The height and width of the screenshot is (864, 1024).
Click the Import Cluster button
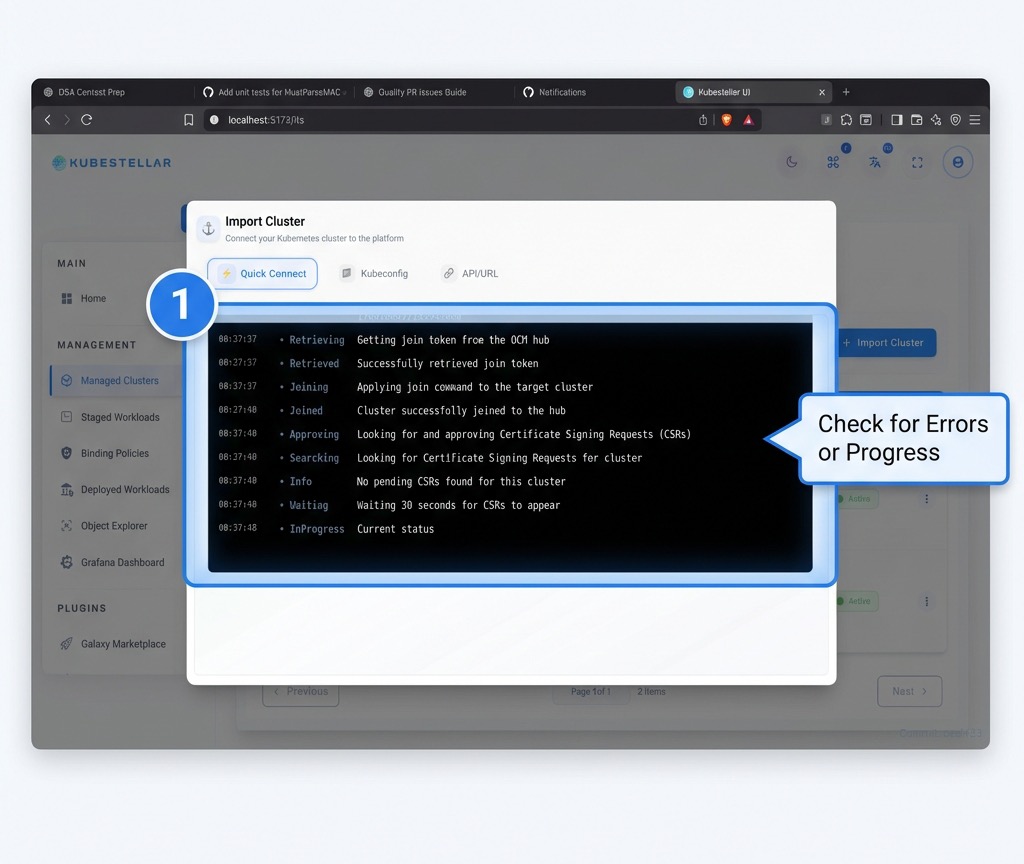886,343
